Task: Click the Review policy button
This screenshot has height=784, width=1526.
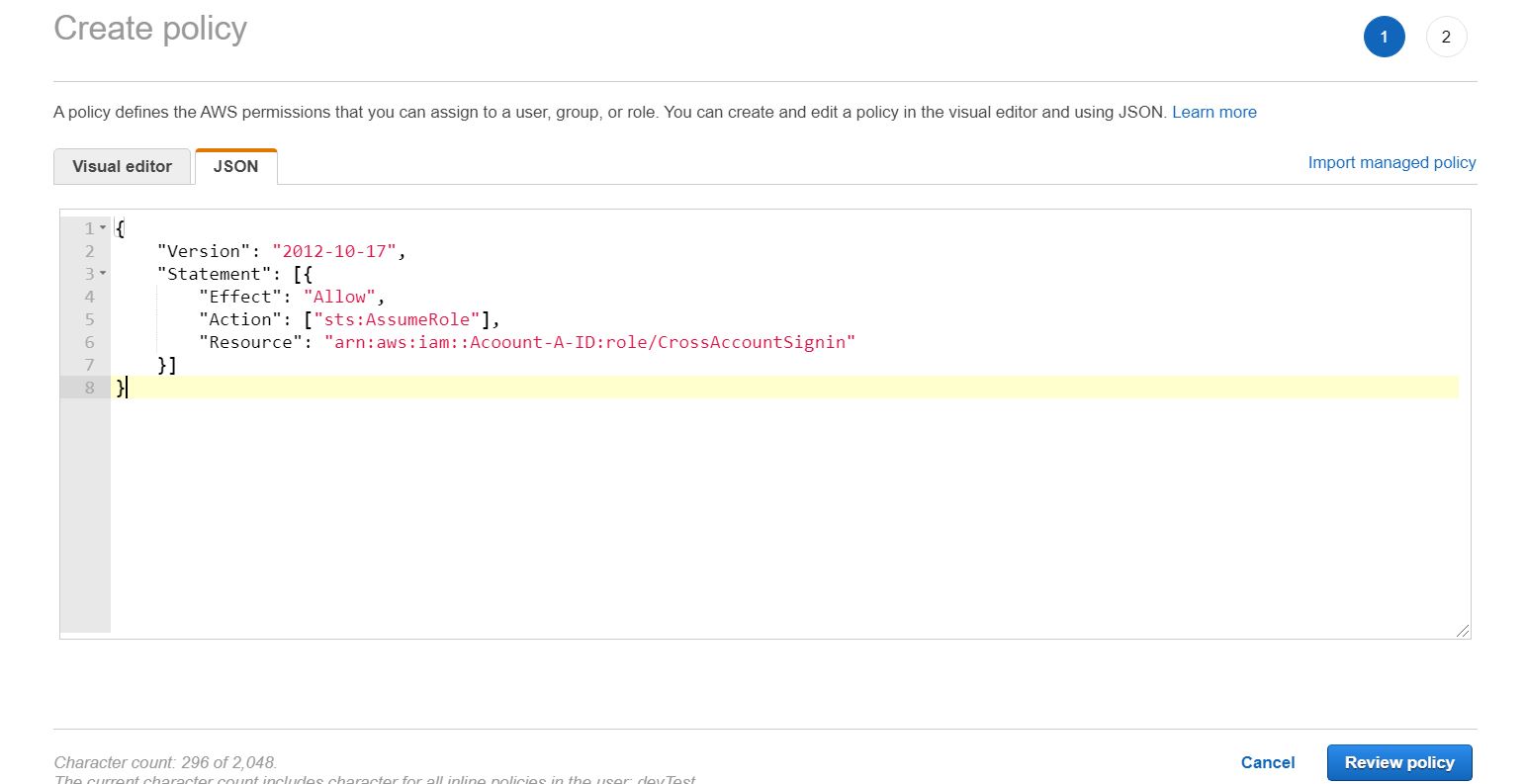Action: pyautogui.click(x=1398, y=762)
